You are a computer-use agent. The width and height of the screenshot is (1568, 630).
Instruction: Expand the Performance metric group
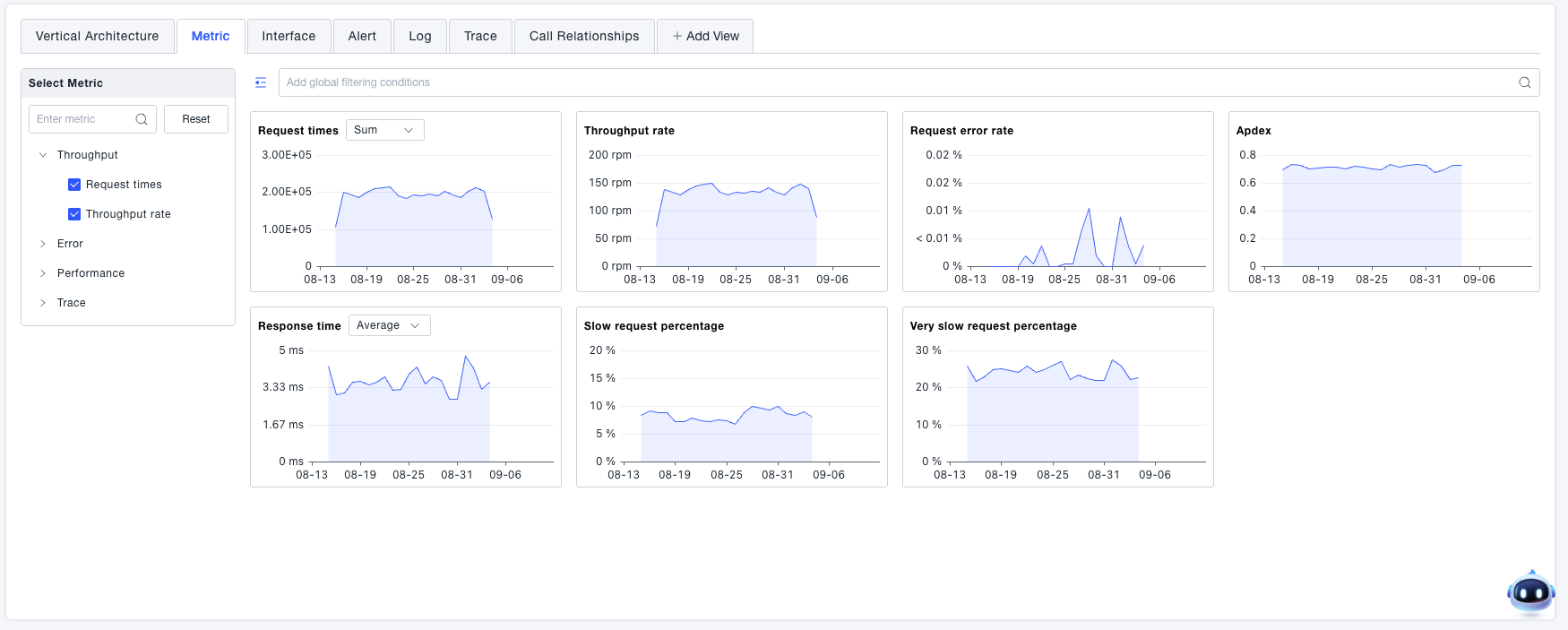coord(43,273)
